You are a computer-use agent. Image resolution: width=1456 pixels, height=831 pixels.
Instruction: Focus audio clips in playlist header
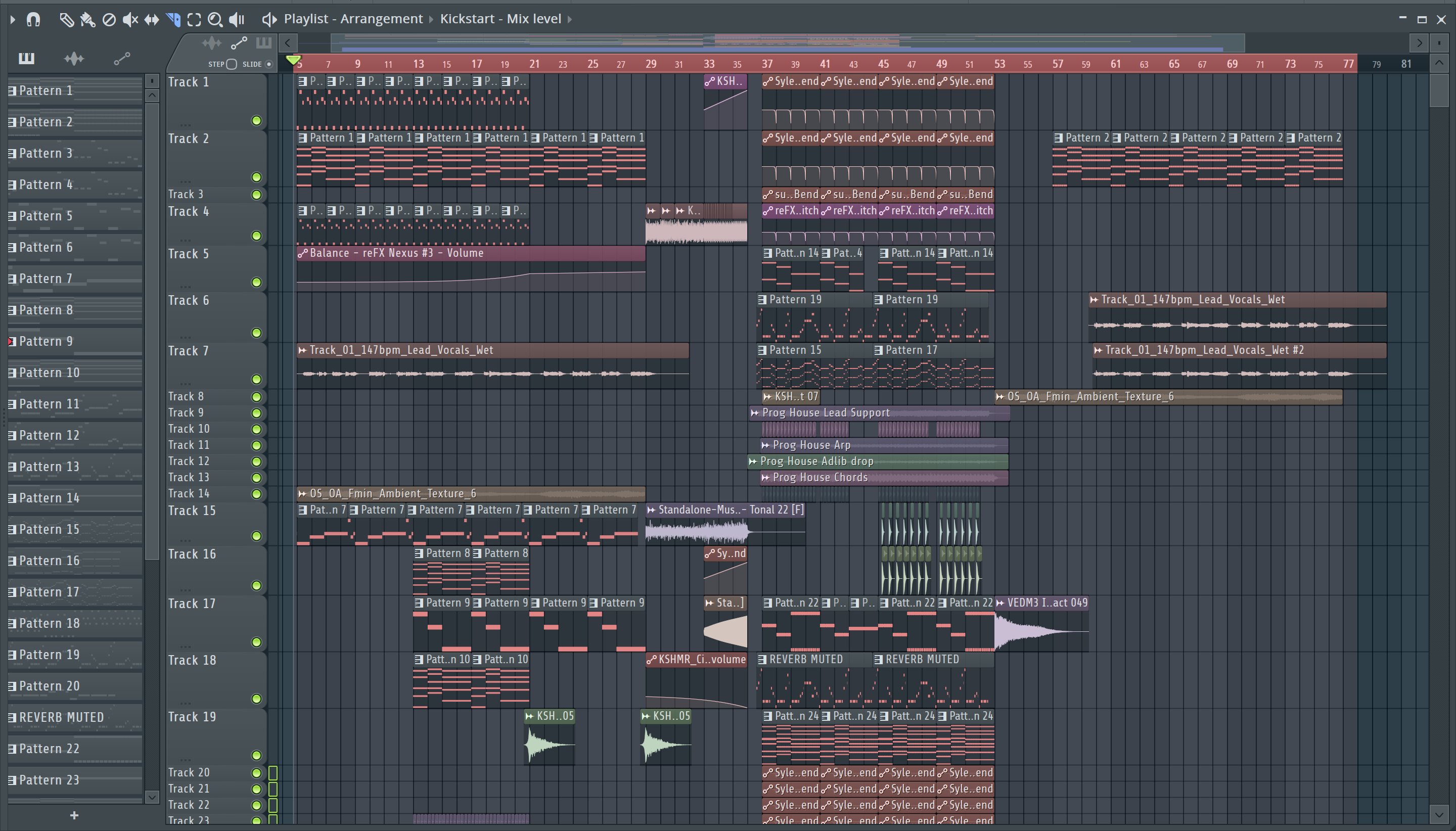(x=211, y=43)
